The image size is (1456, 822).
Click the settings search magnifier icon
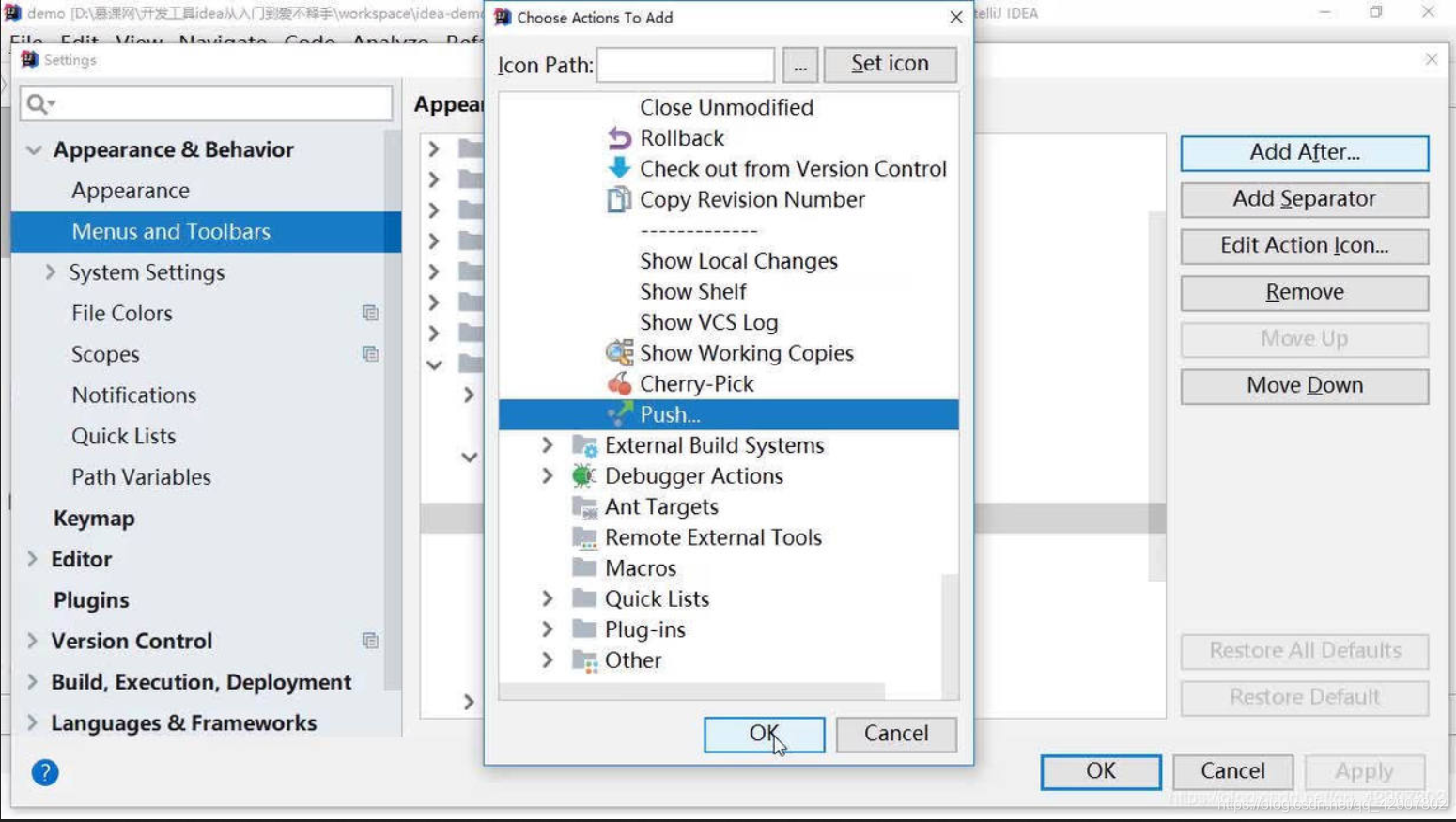point(39,103)
